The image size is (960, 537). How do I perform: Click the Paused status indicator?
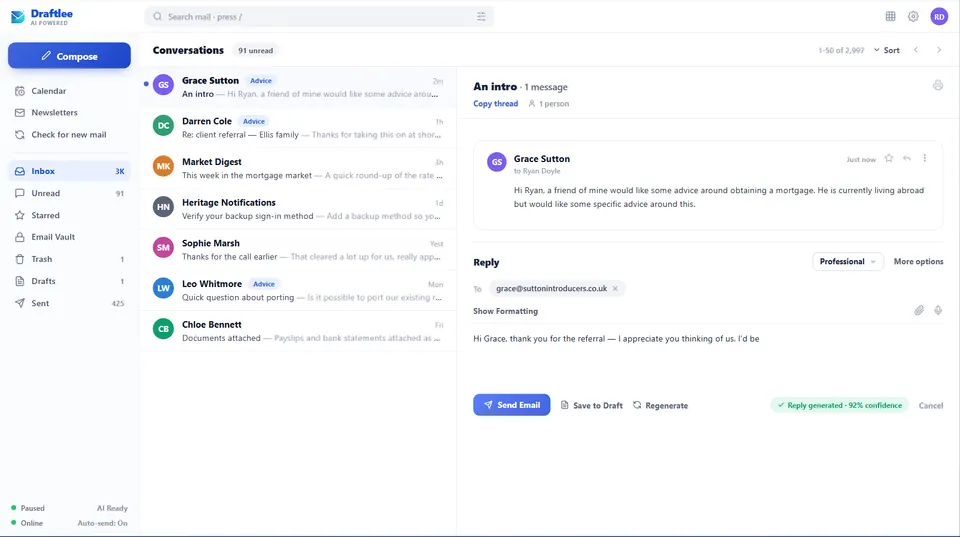[x=28, y=508]
